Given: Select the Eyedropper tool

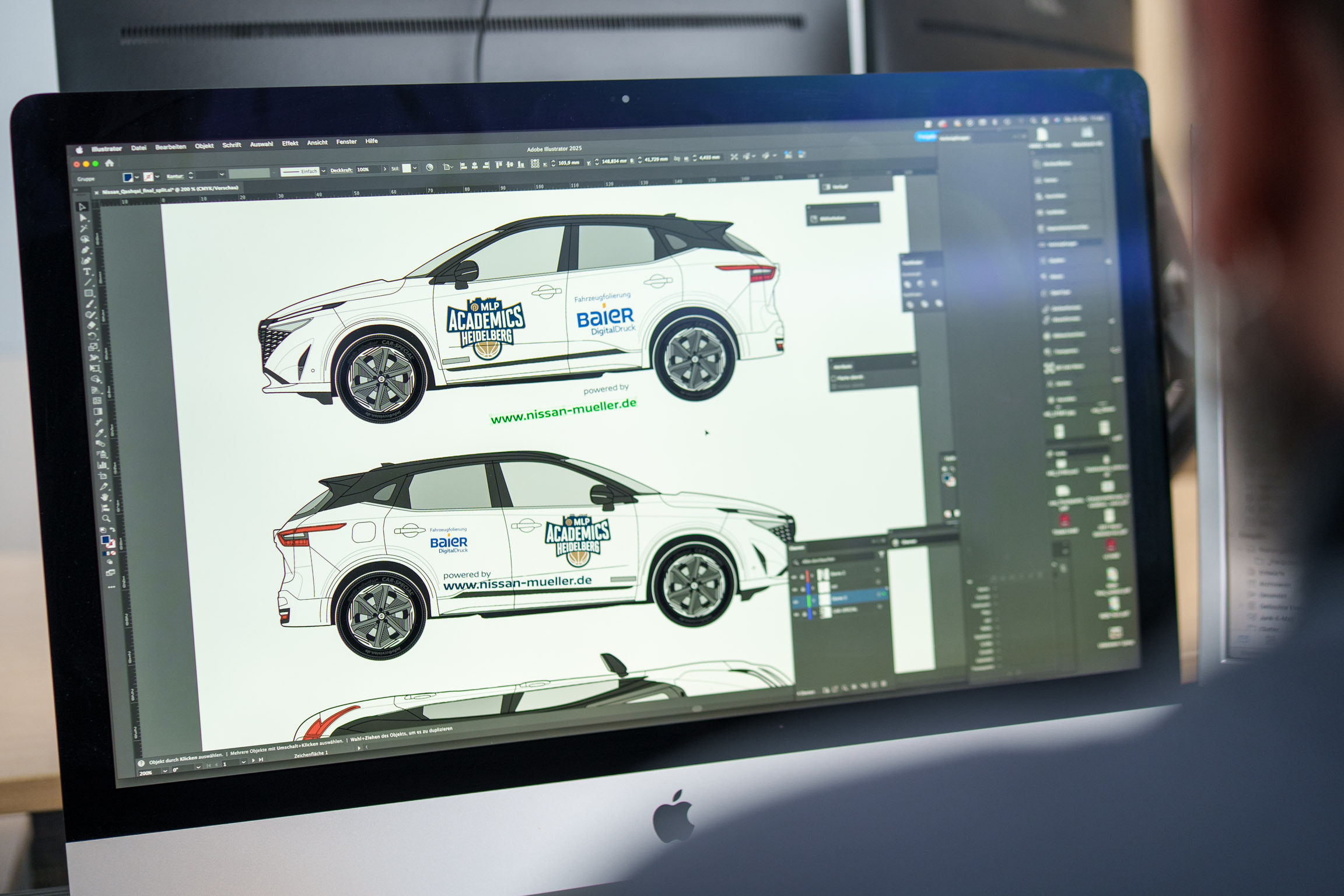Looking at the screenshot, I should (100, 433).
